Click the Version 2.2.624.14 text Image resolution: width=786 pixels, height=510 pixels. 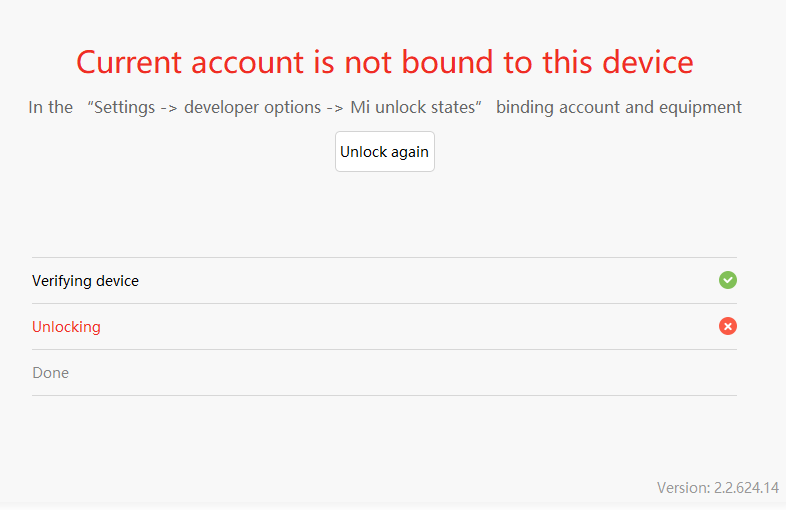tap(718, 487)
